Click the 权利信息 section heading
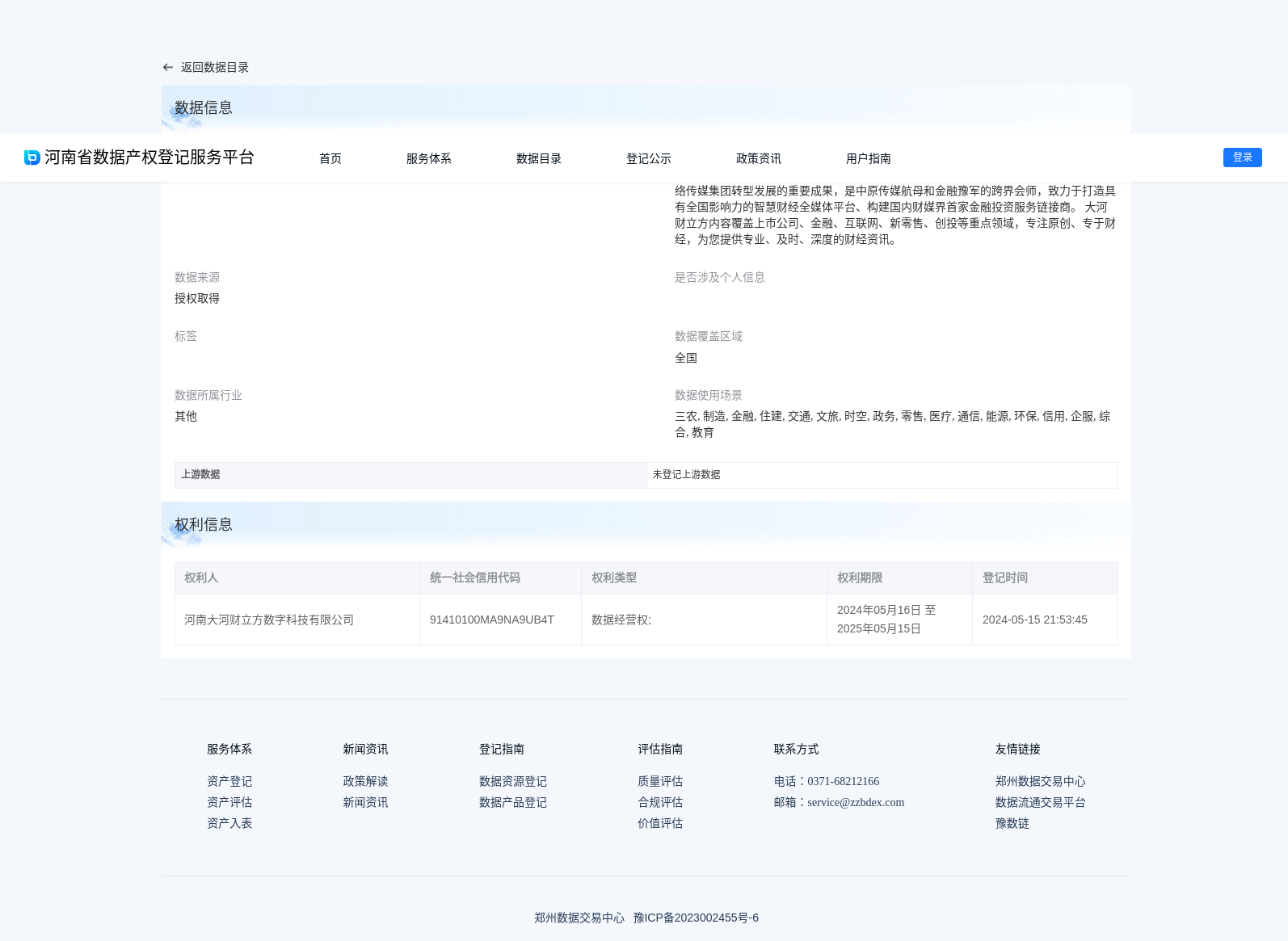 pos(204,524)
